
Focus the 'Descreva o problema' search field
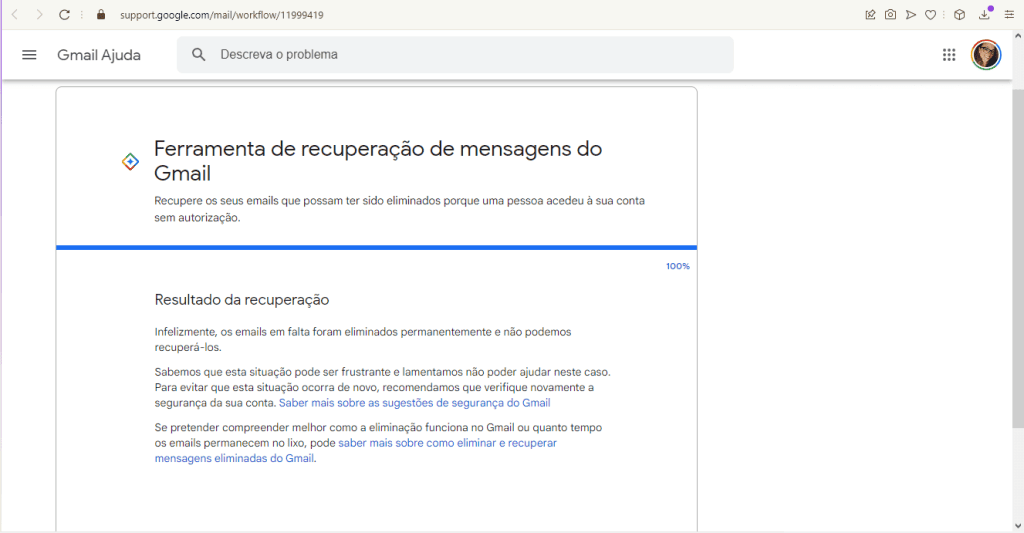coord(455,55)
